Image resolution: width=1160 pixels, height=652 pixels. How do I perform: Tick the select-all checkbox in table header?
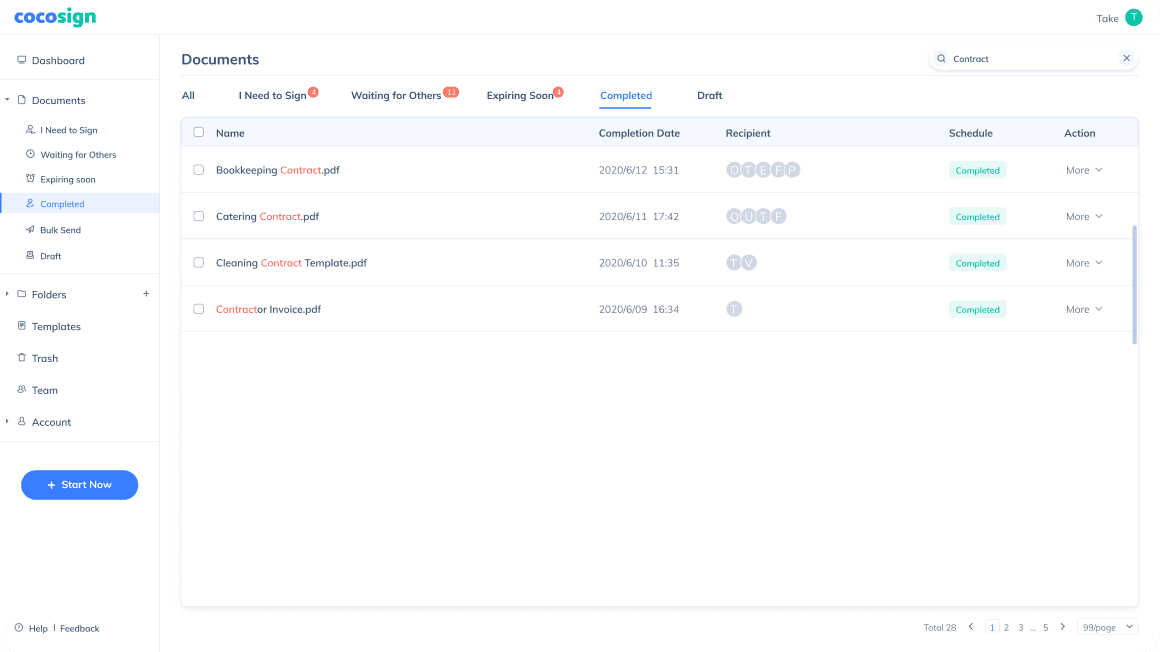198,132
